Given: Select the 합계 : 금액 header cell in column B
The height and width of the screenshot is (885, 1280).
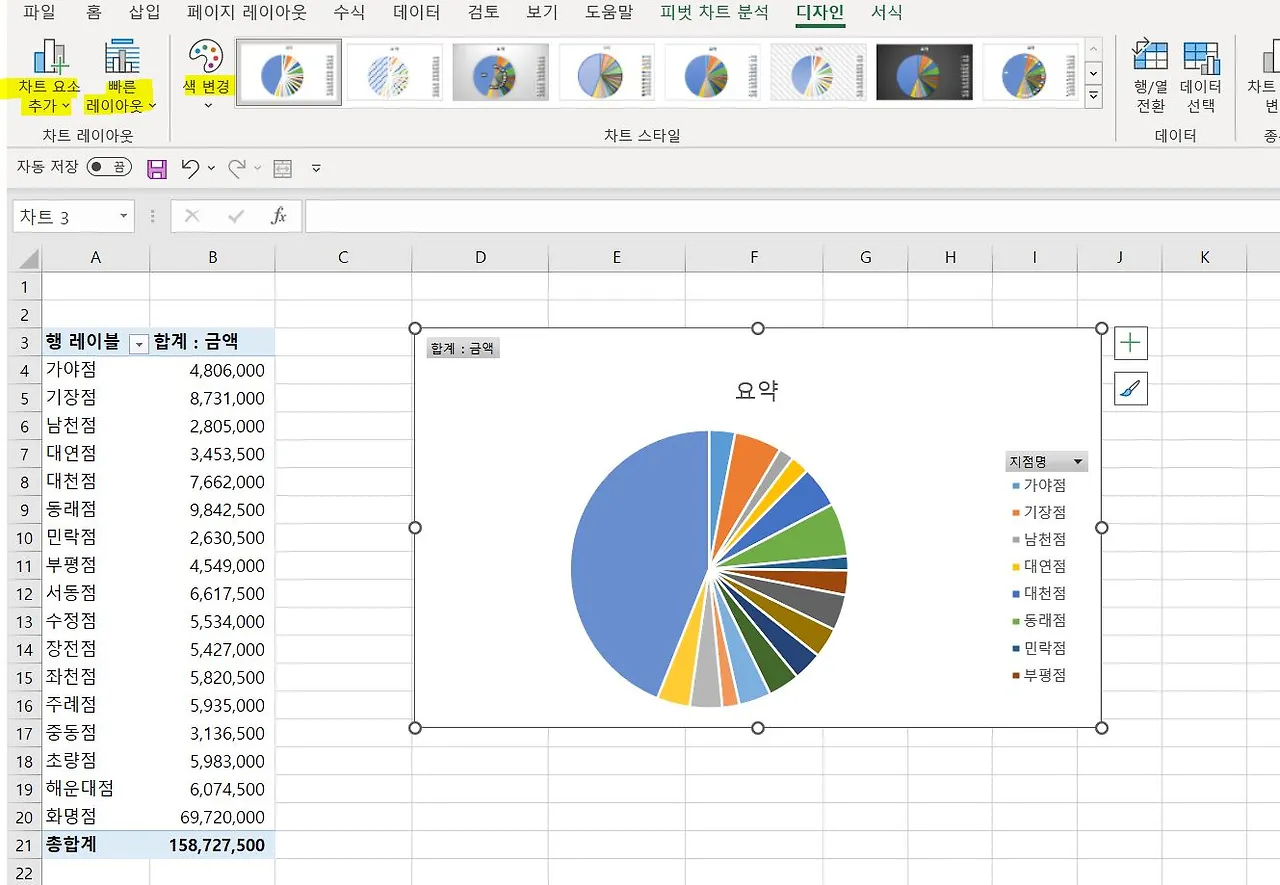Looking at the screenshot, I should 213,341.
